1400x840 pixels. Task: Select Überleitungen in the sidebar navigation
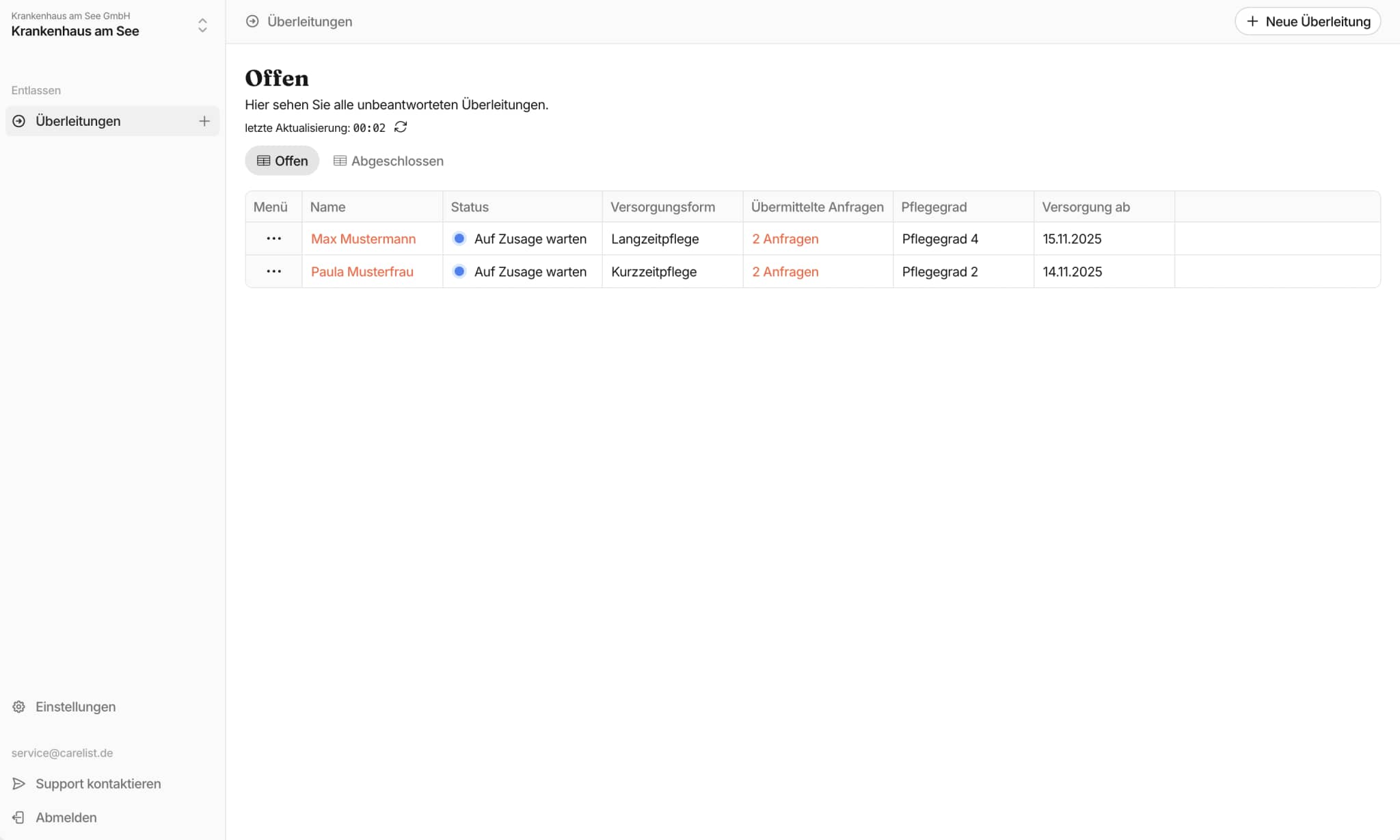coord(78,122)
